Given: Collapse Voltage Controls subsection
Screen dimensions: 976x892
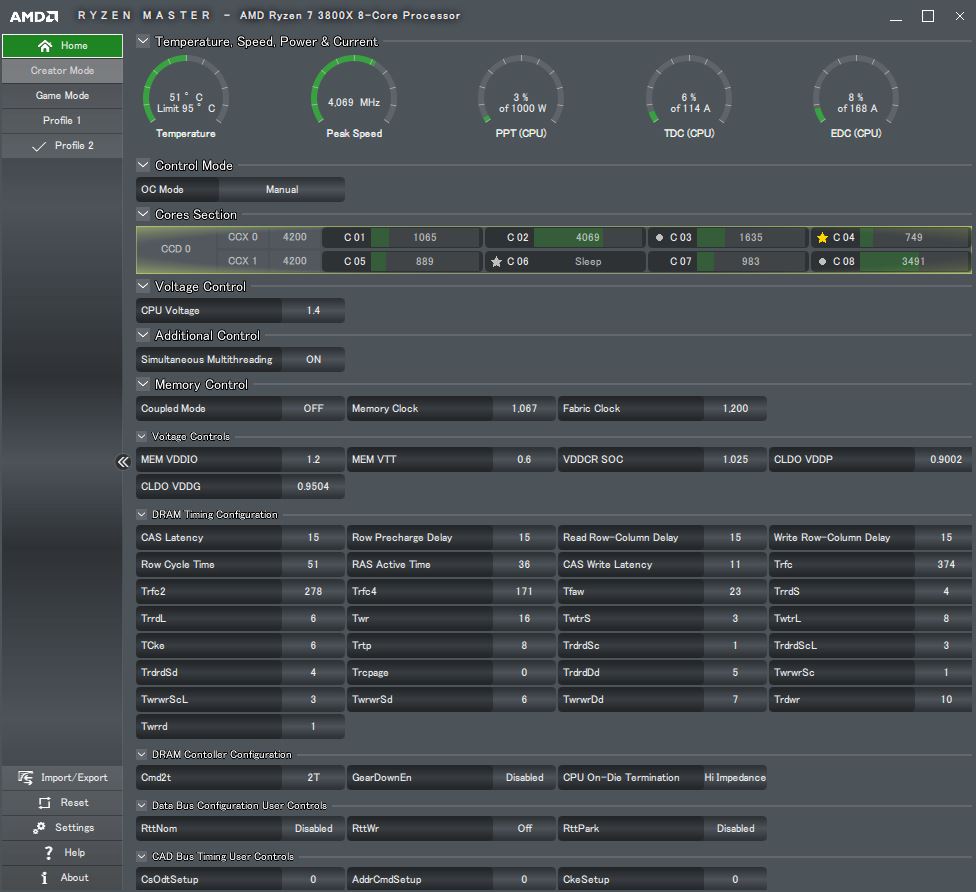Looking at the screenshot, I should 141,436.
